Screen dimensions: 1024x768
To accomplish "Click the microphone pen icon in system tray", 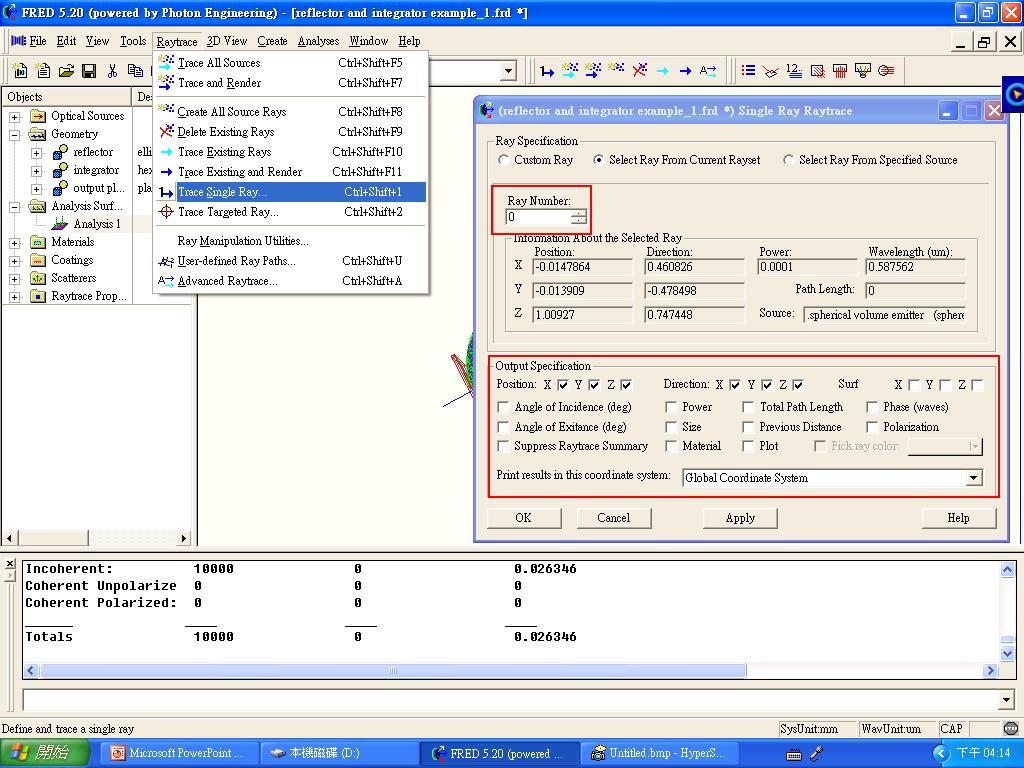I will [816, 754].
